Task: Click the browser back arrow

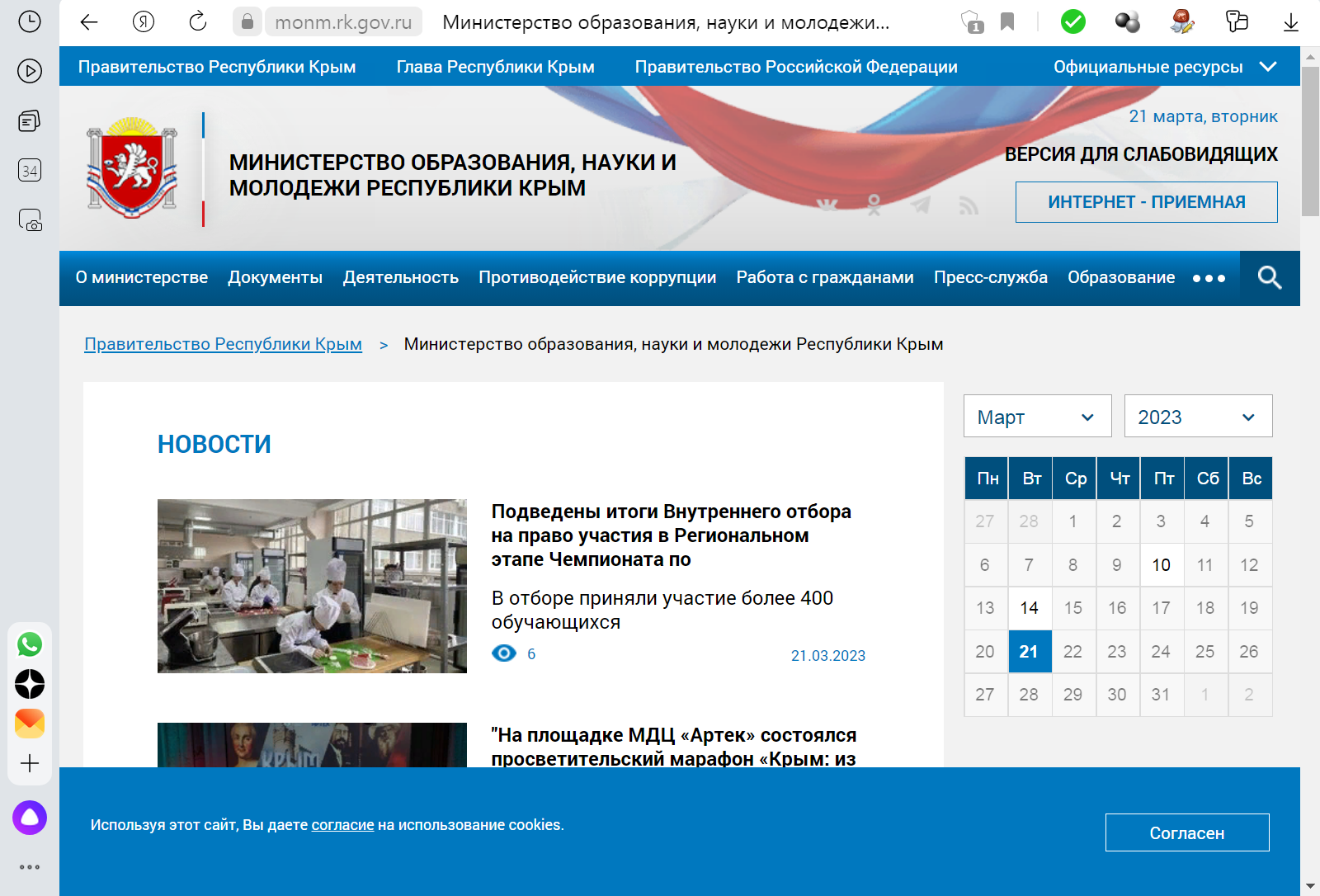Action: pos(89,22)
